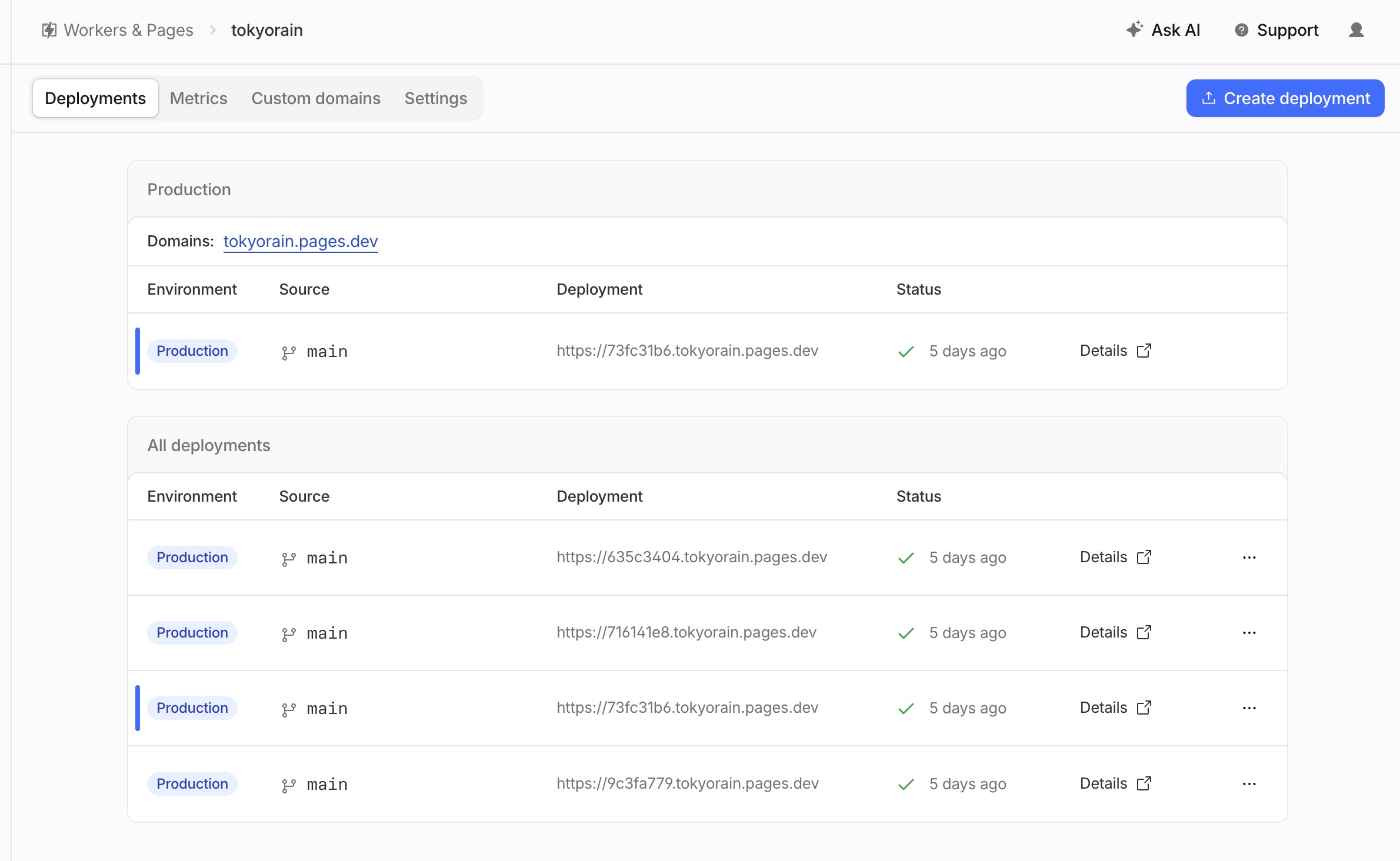Click the Status column header in the Production table
The image size is (1400, 861).
pos(918,289)
